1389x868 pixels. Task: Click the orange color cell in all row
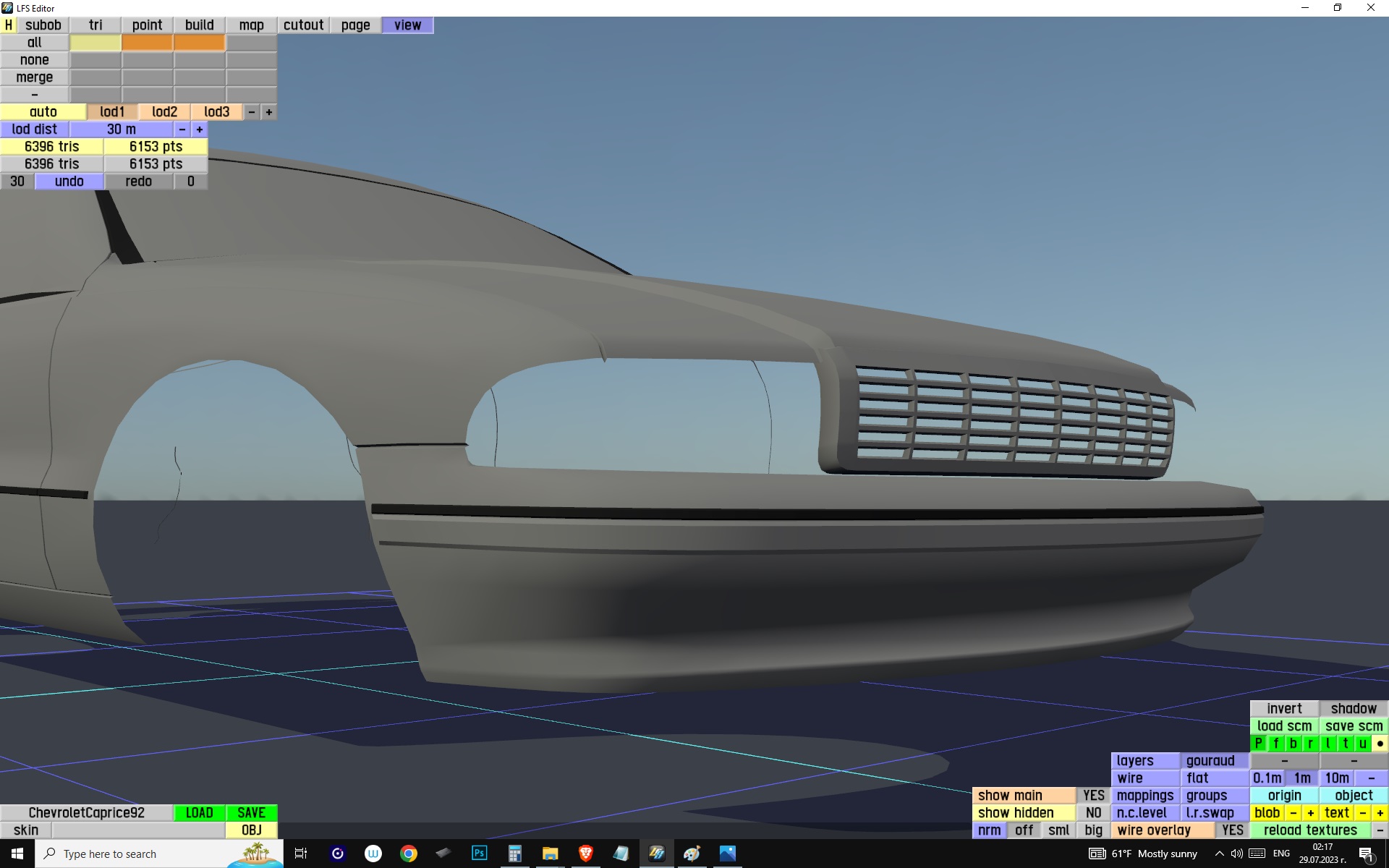point(148,43)
